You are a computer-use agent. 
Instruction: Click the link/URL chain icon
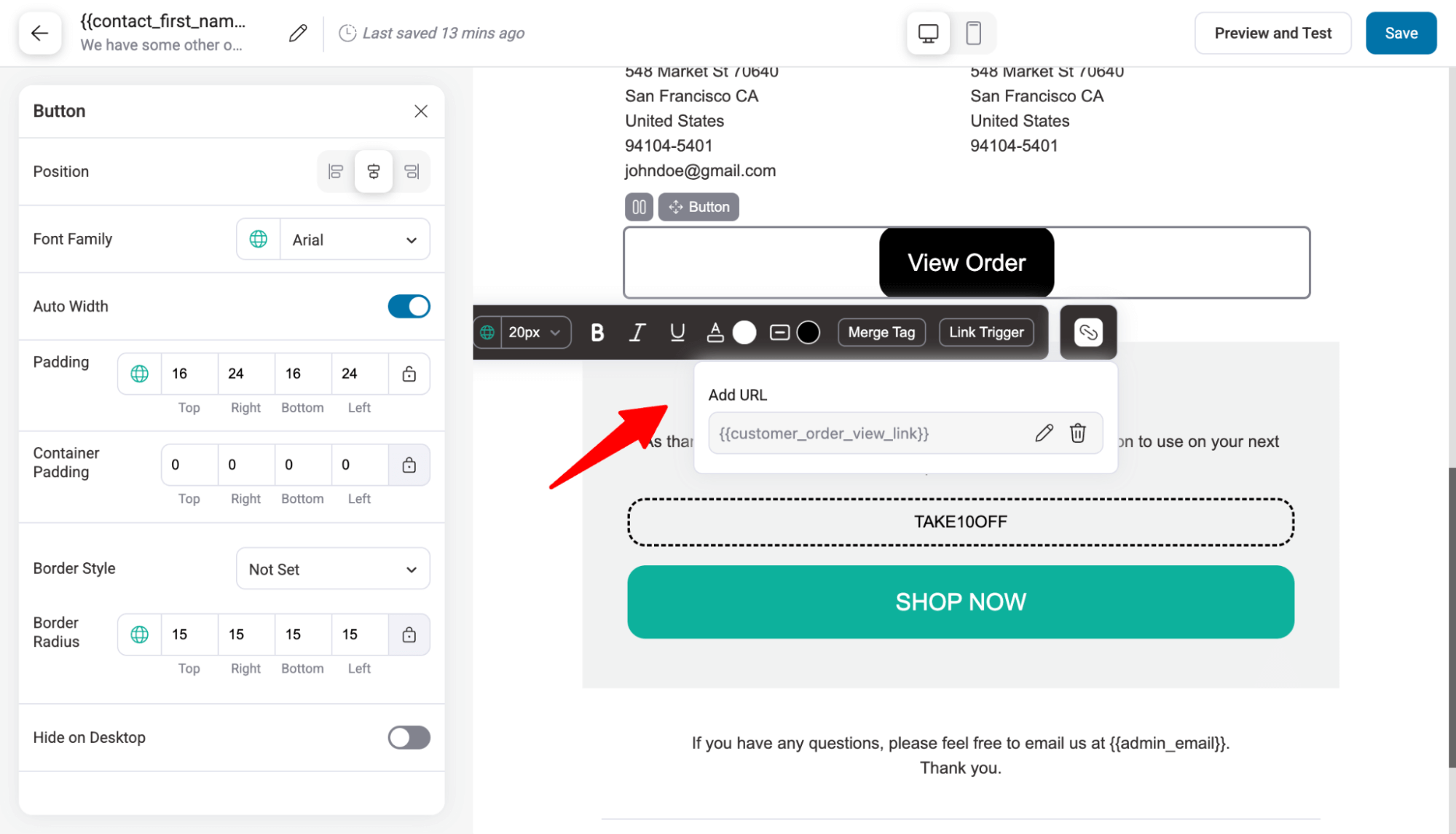1087,331
